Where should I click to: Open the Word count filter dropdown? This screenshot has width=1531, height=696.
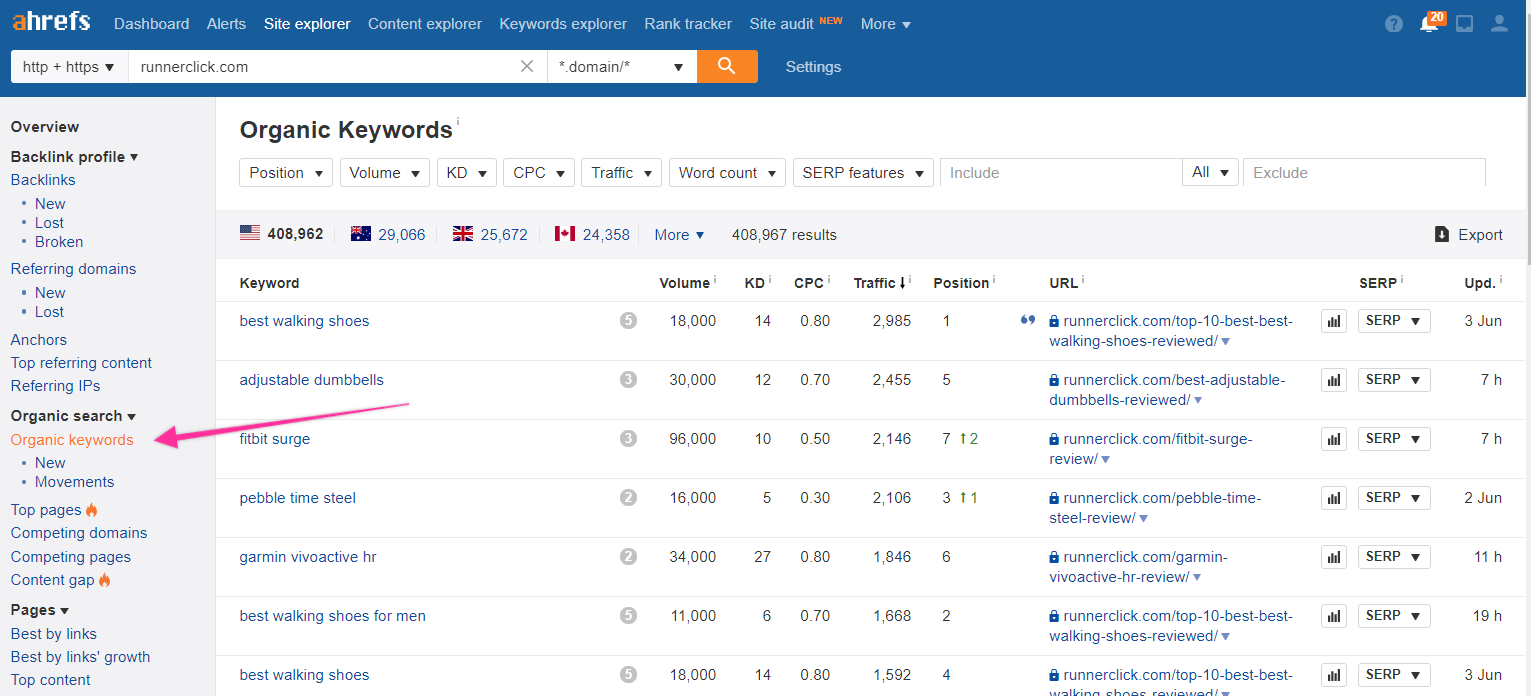pyautogui.click(x=727, y=173)
